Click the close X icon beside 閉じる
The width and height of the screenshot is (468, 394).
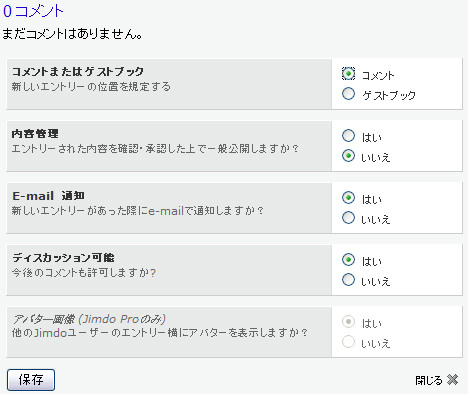pos(452,380)
